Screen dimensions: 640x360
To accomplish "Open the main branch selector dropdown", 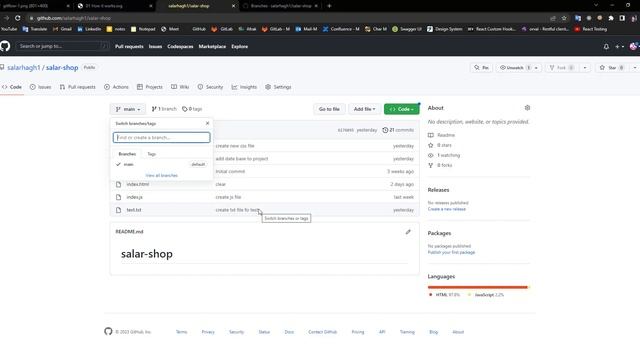I will pos(128,109).
